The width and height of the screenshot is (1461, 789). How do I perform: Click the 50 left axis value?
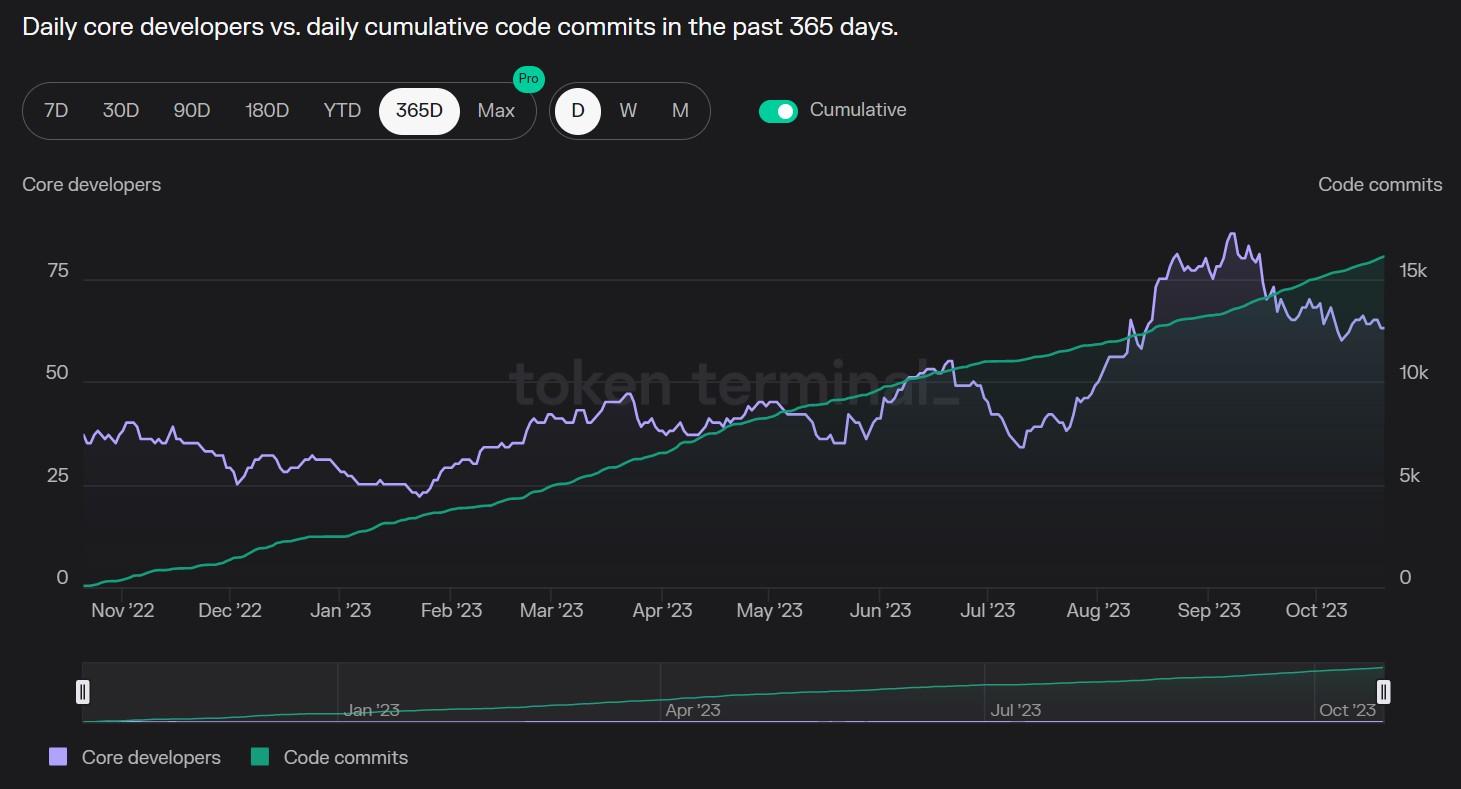click(57, 373)
